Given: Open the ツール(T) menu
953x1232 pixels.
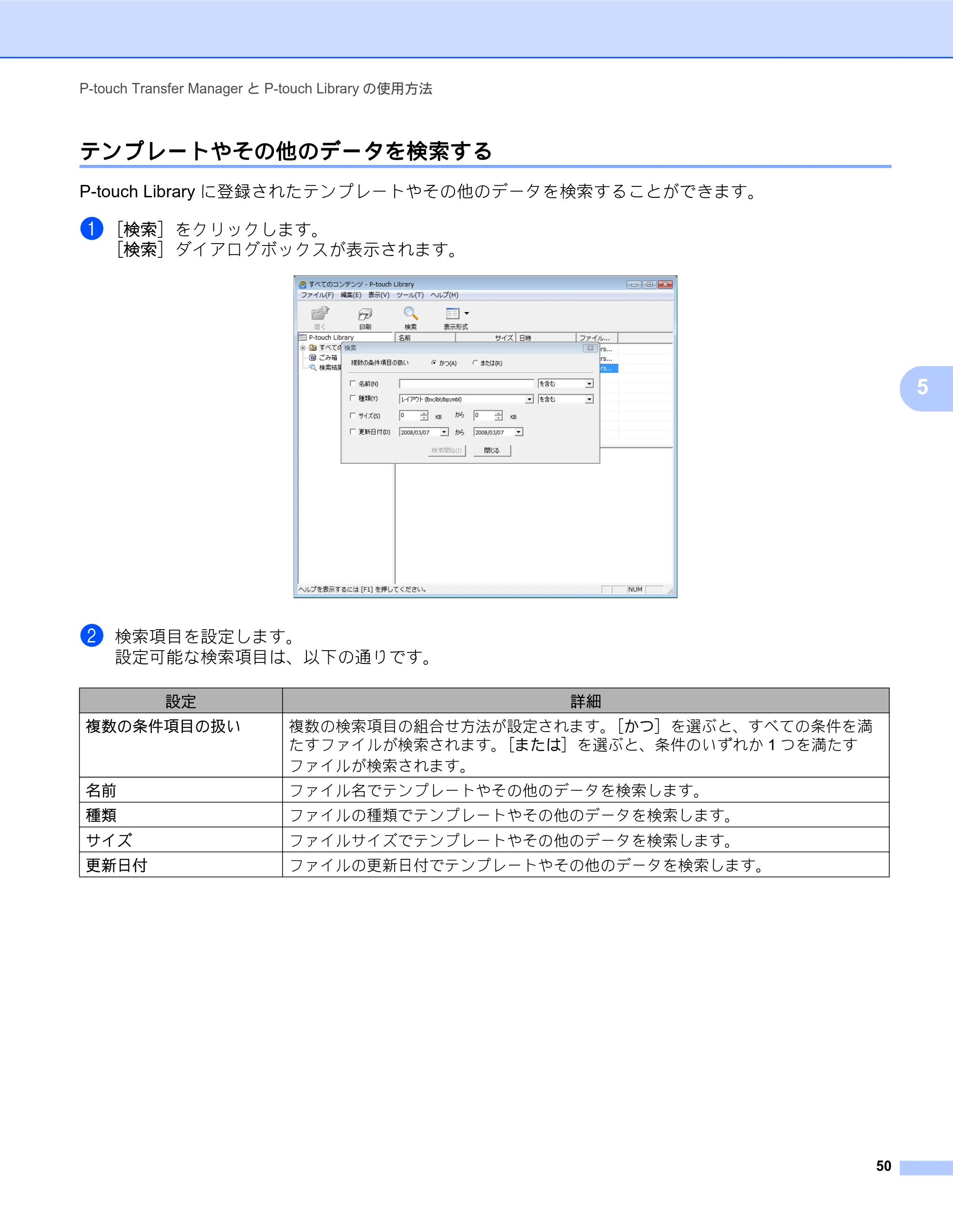Looking at the screenshot, I should pyautogui.click(x=410, y=295).
